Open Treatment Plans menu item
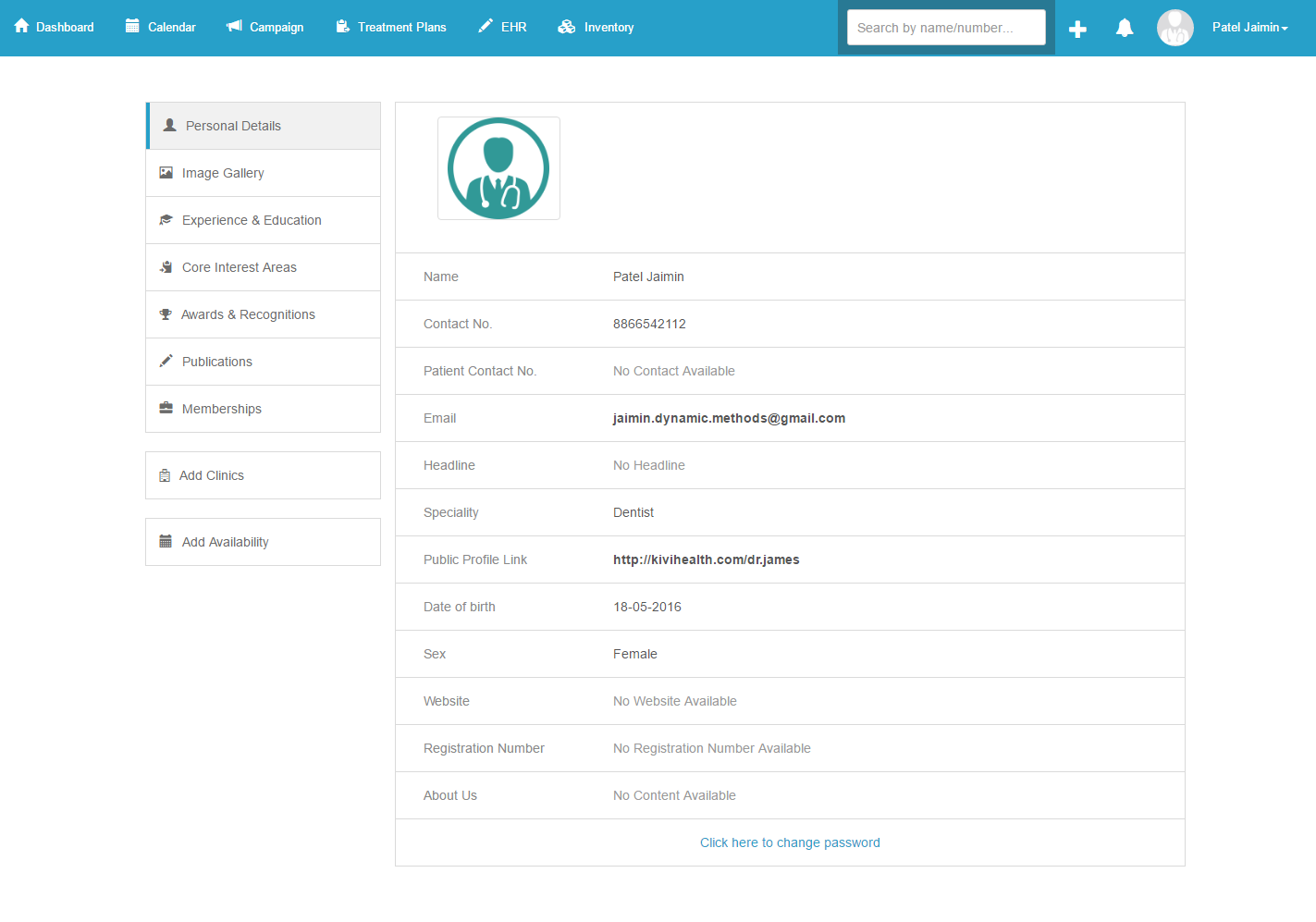This screenshot has width=1316, height=922. [x=391, y=27]
